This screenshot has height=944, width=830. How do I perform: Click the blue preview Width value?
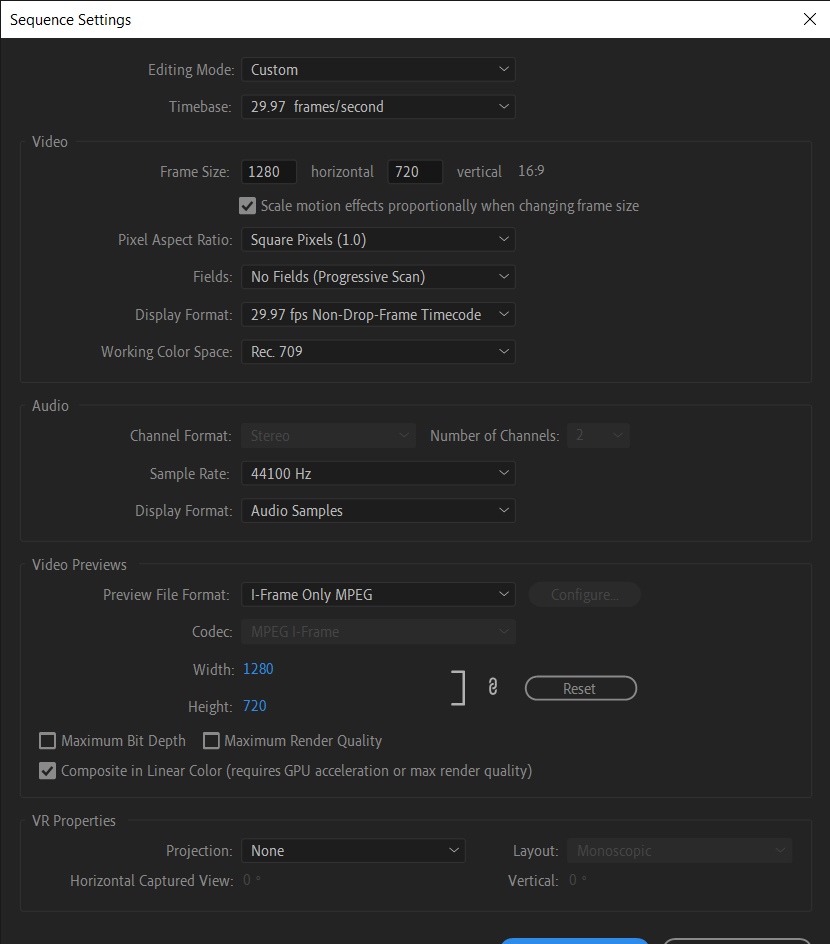pos(258,669)
